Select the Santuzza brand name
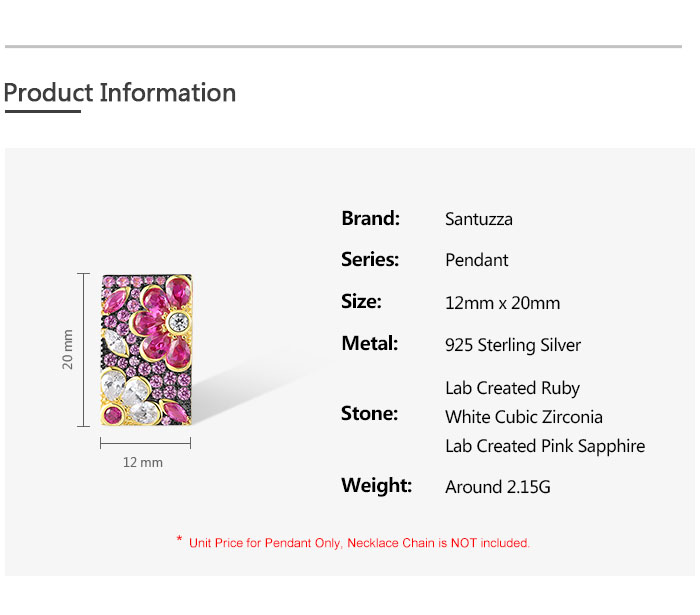This screenshot has width=700, height=615. point(479,219)
